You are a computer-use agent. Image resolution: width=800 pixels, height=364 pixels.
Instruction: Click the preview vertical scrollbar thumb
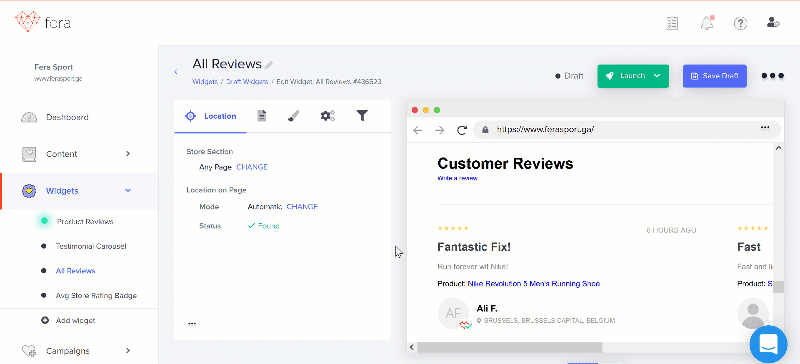(x=778, y=287)
